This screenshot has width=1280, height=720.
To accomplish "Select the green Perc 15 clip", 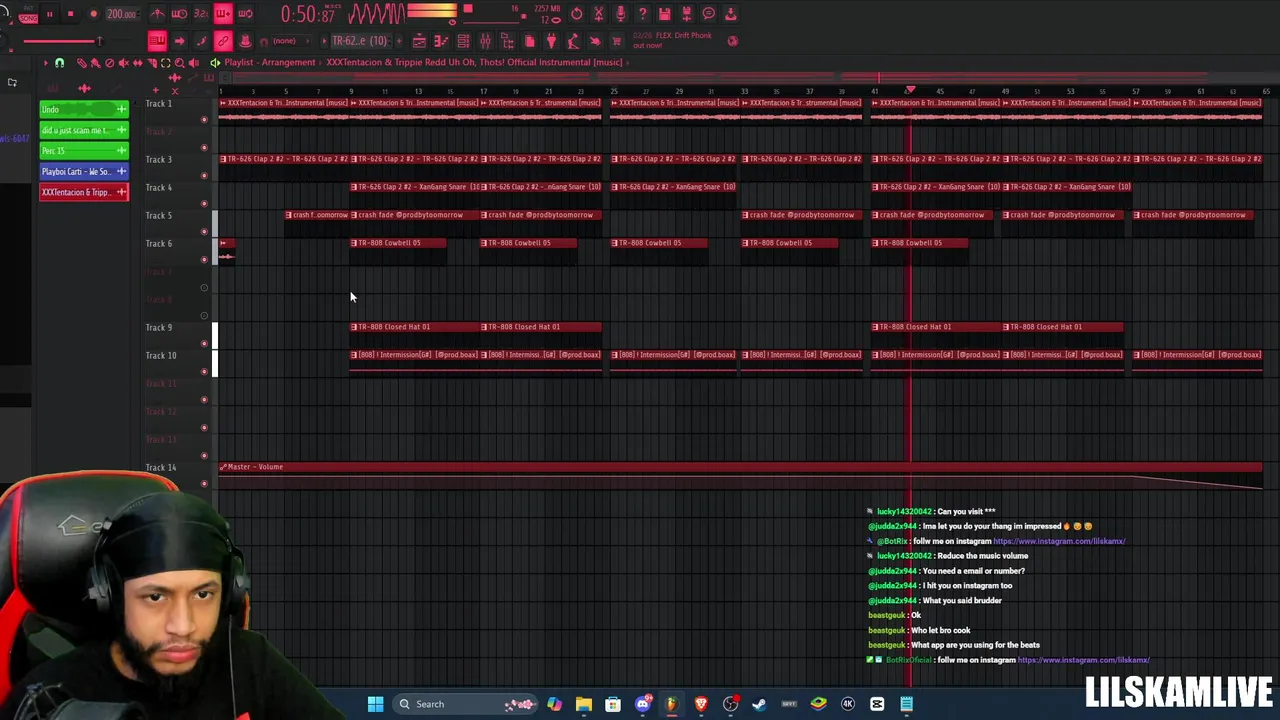I will (84, 151).
